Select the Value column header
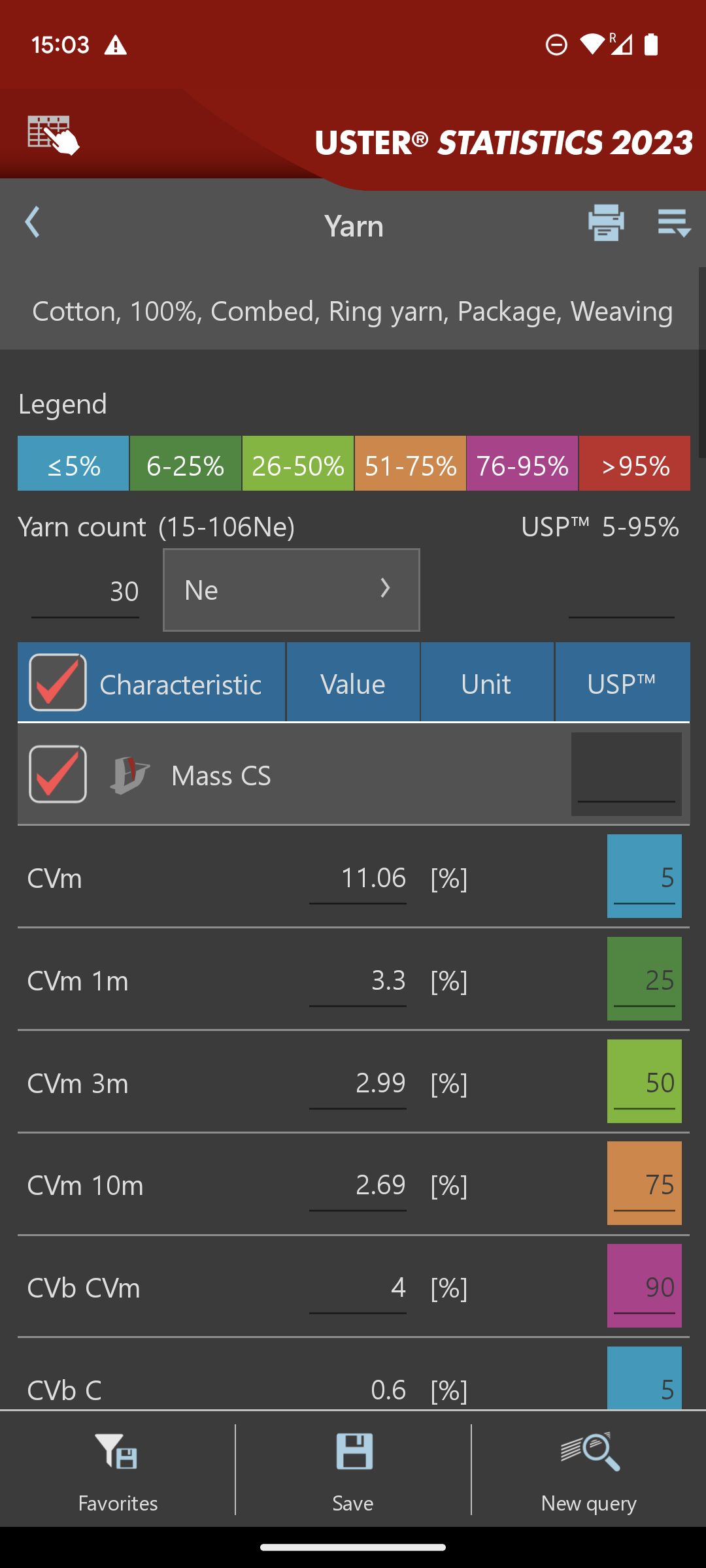This screenshot has height=1568, width=706. (x=353, y=682)
